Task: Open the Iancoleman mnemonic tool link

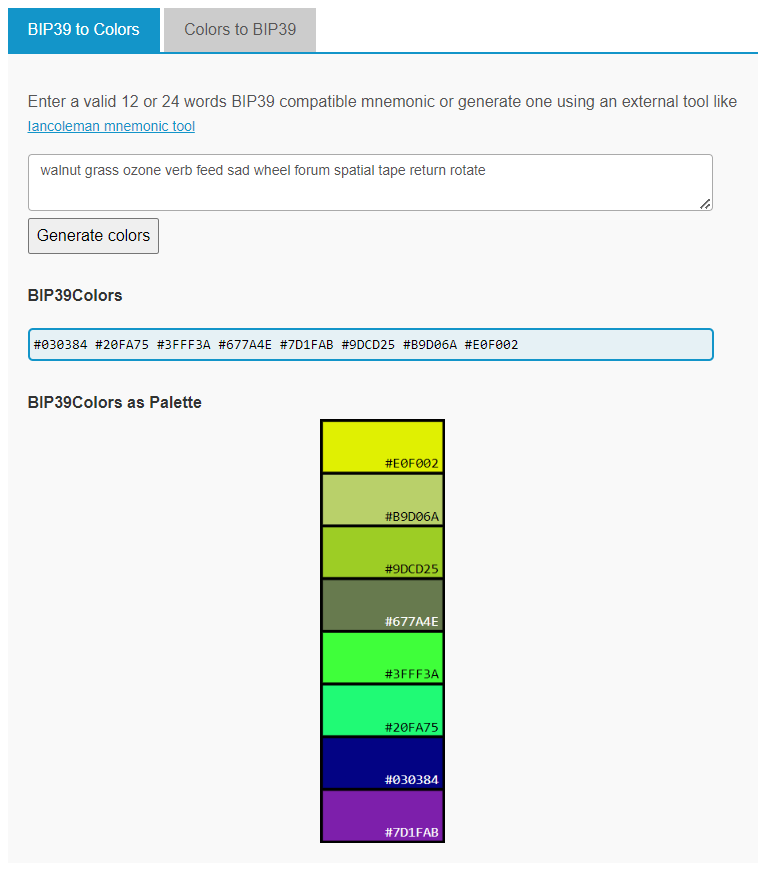Action: pyautogui.click(x=111, y=126)
